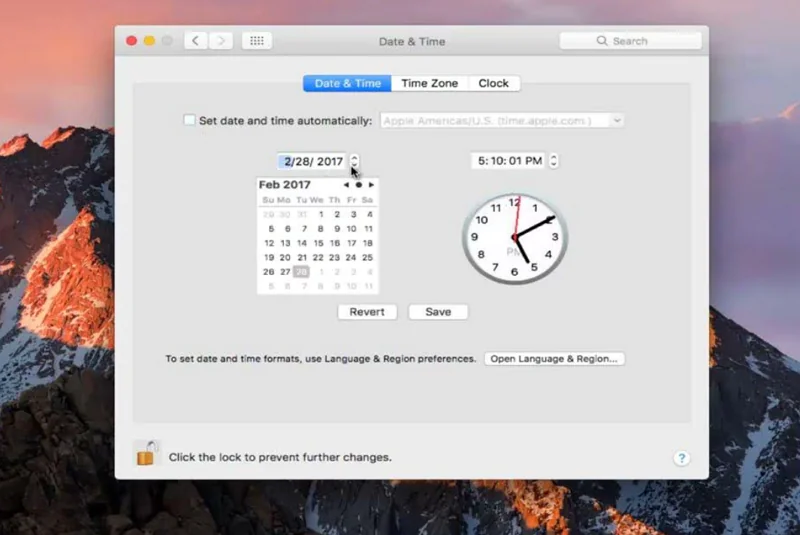The image size is (800, 535).
Task: Select February 12 in the calendar
Action: 269,243
